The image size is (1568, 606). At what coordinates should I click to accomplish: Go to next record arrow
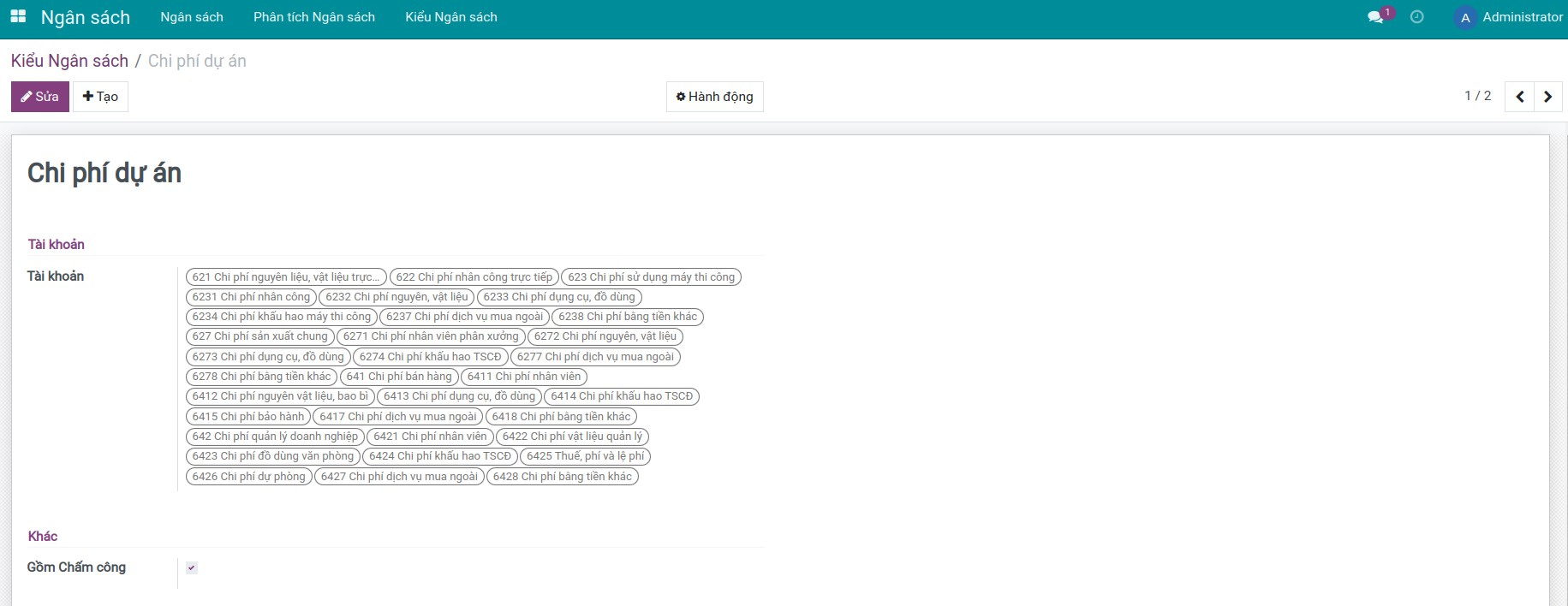[x=1547, y=97]
